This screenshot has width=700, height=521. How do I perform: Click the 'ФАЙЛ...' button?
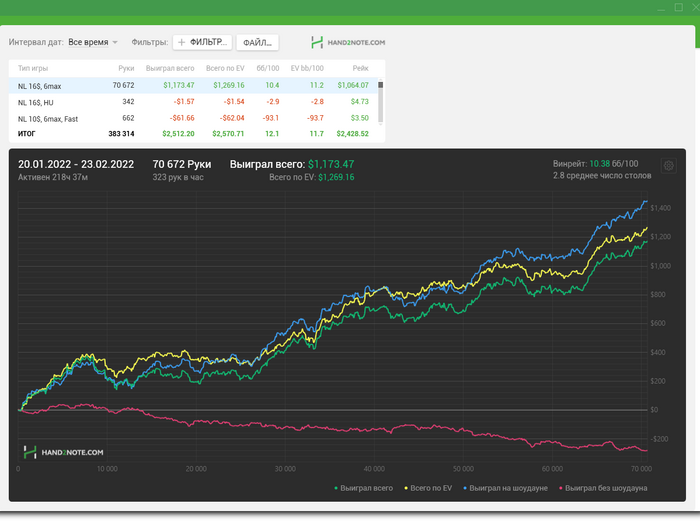coord(258,42)
